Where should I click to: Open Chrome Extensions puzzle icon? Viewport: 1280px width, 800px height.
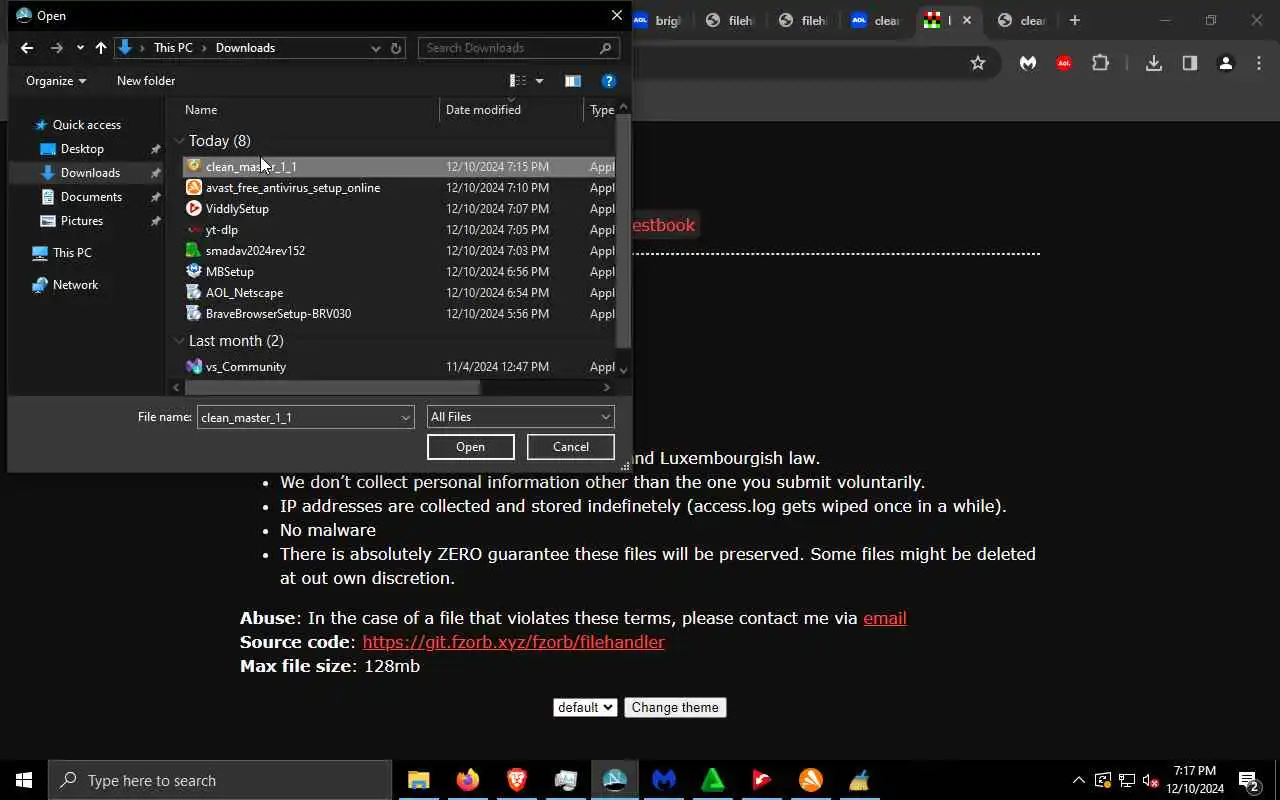pos(1101,63)
